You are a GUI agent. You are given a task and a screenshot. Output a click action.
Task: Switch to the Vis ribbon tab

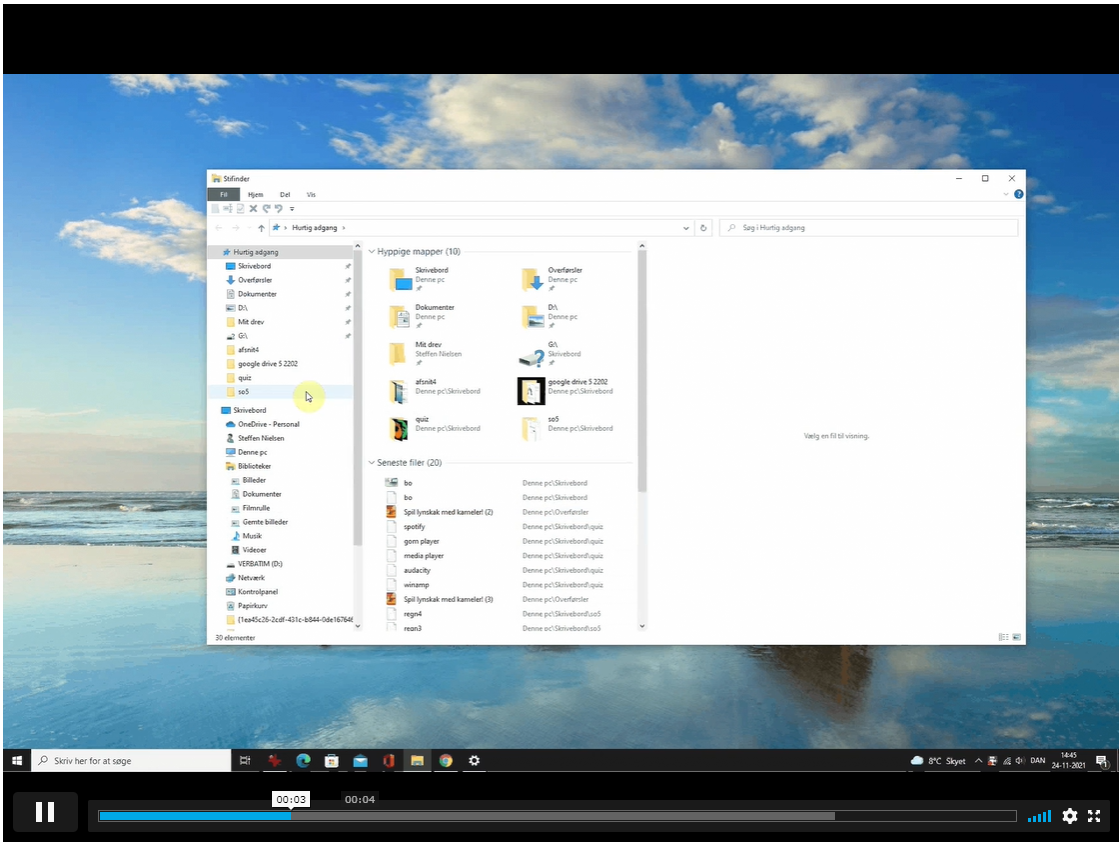click(x=311, y=195)
